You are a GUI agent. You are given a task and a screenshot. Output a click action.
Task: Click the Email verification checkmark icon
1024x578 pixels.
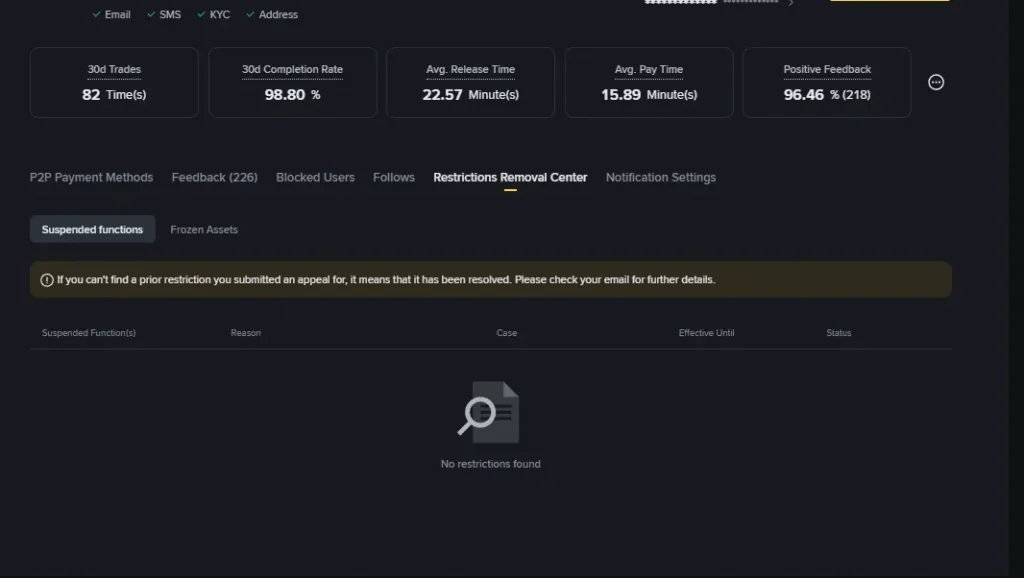click(x=96, y=15)
